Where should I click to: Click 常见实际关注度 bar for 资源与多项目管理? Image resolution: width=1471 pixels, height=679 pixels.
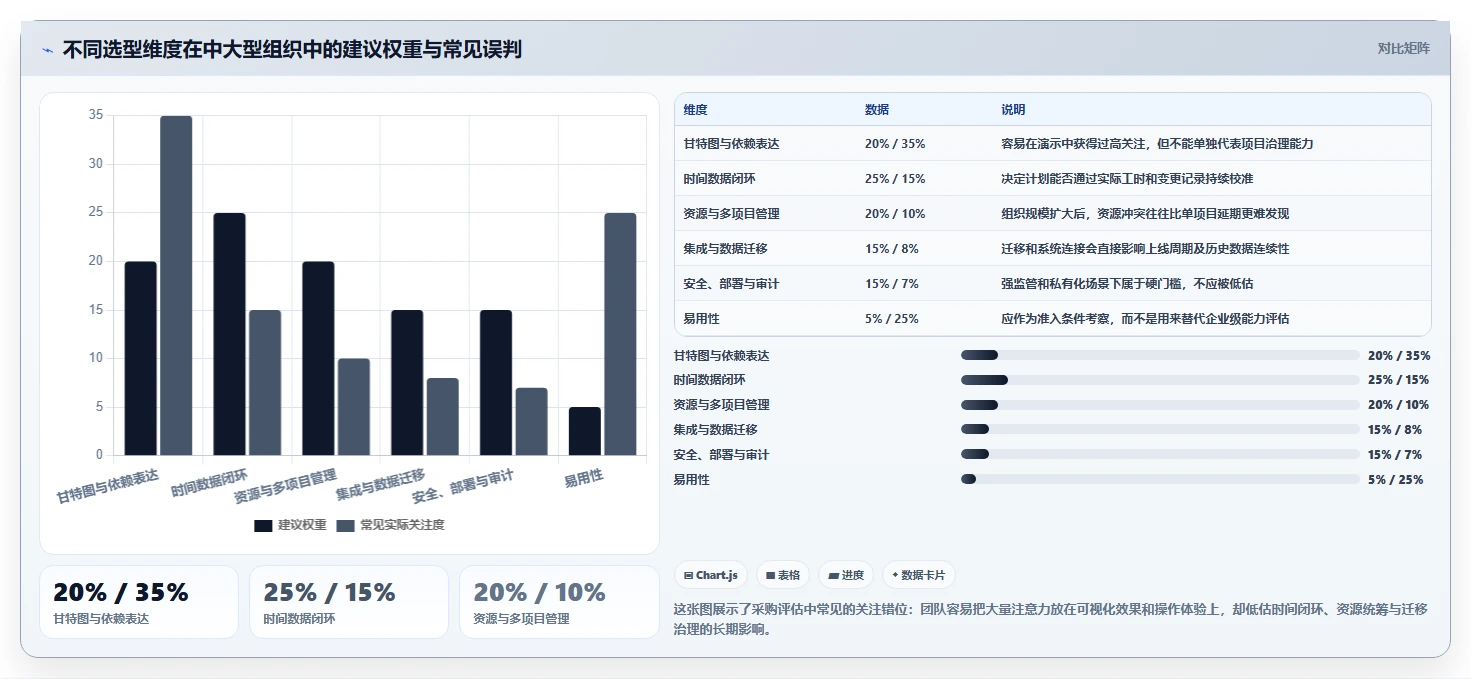click(354, 407)
